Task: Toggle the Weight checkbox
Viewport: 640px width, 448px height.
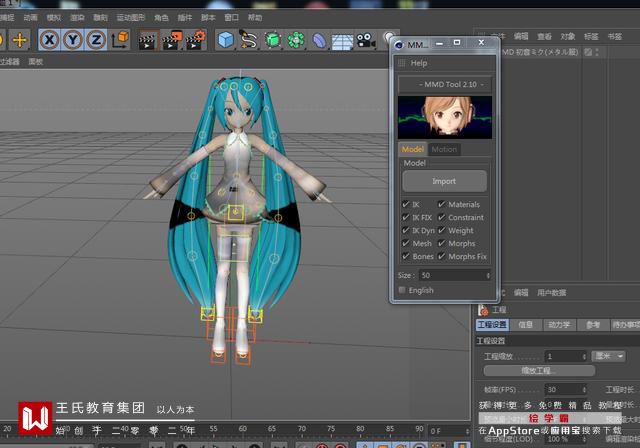Action: coord(441,230)
